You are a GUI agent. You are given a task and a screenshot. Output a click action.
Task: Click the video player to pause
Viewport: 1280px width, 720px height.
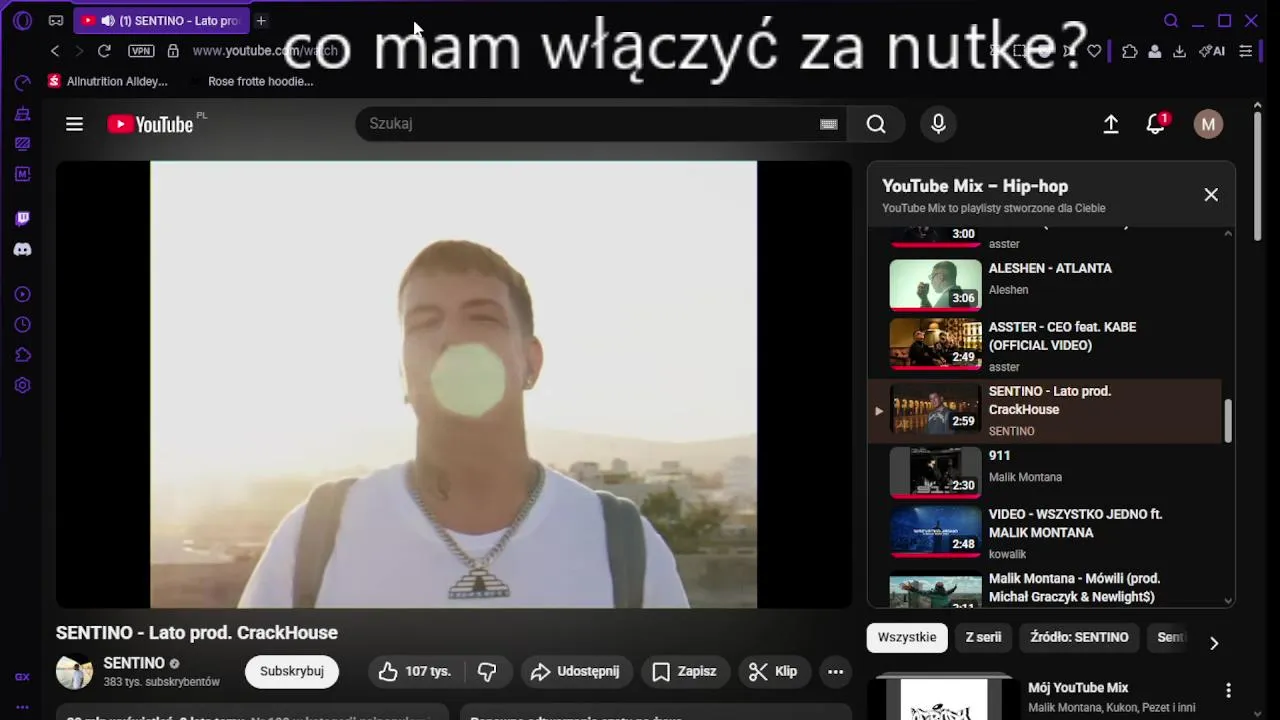pyautogui.click(x=453, y=384)
